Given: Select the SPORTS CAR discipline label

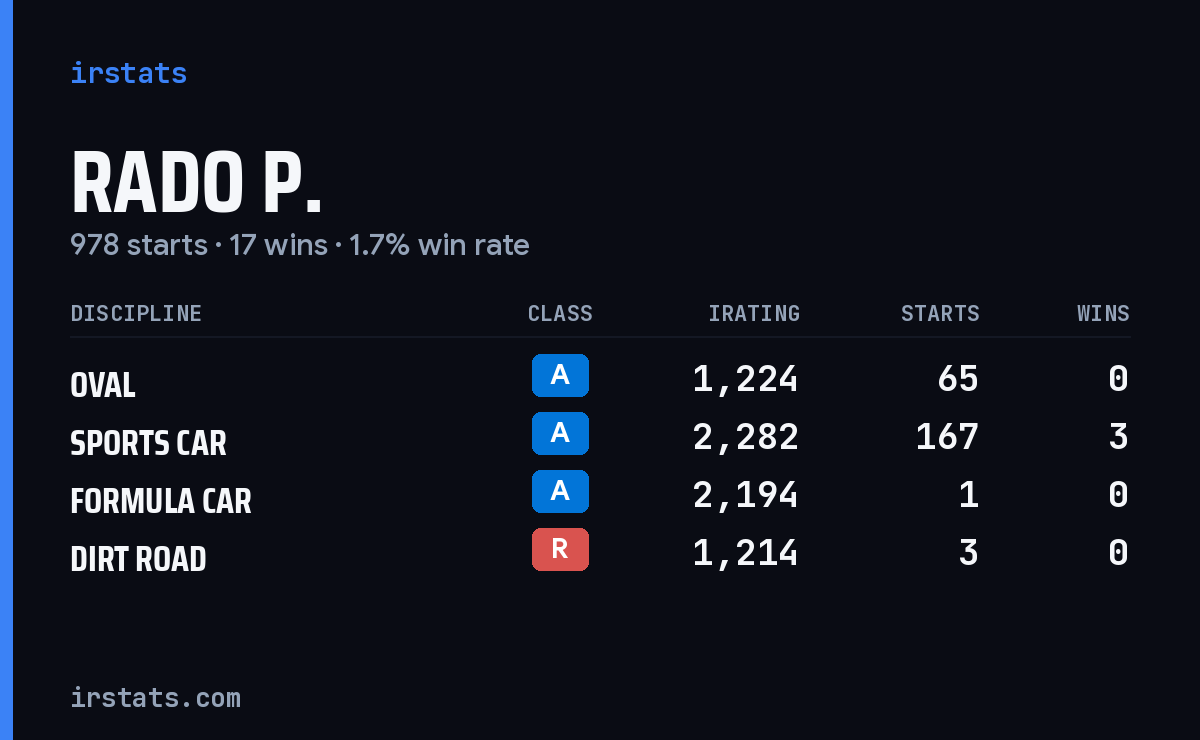Looking at the screenshot, I should coord(148,443).
